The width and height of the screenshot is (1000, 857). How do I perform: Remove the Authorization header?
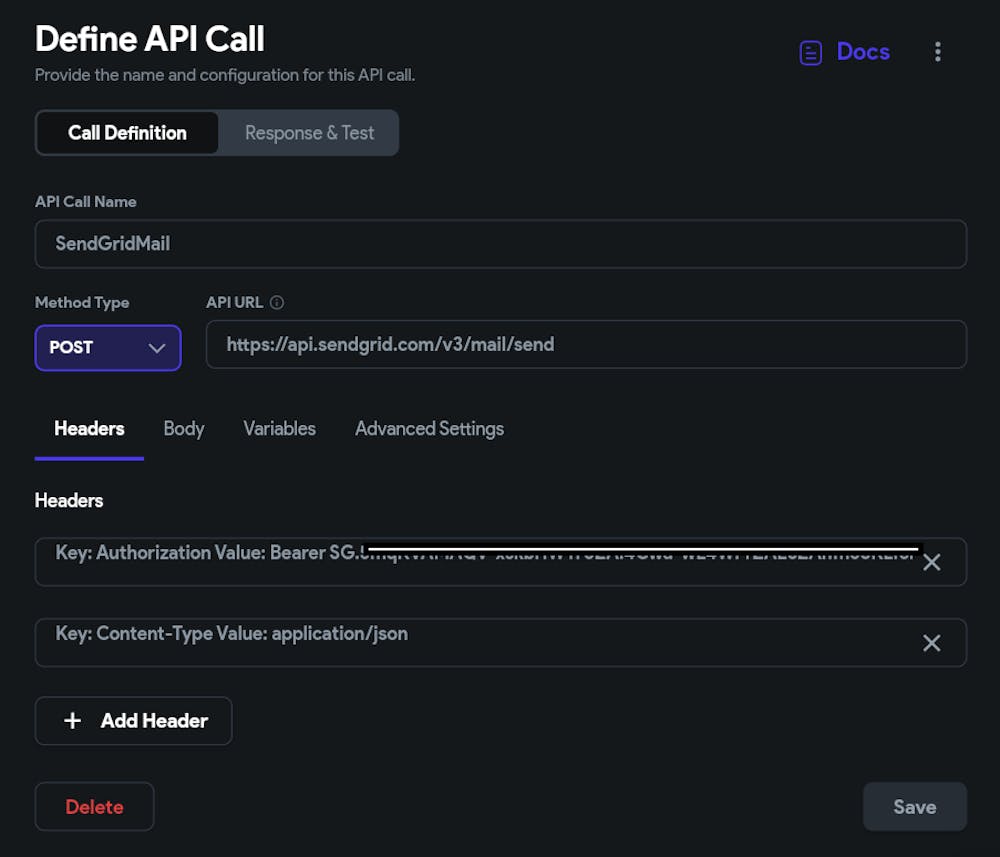click(x=932, y=562)
